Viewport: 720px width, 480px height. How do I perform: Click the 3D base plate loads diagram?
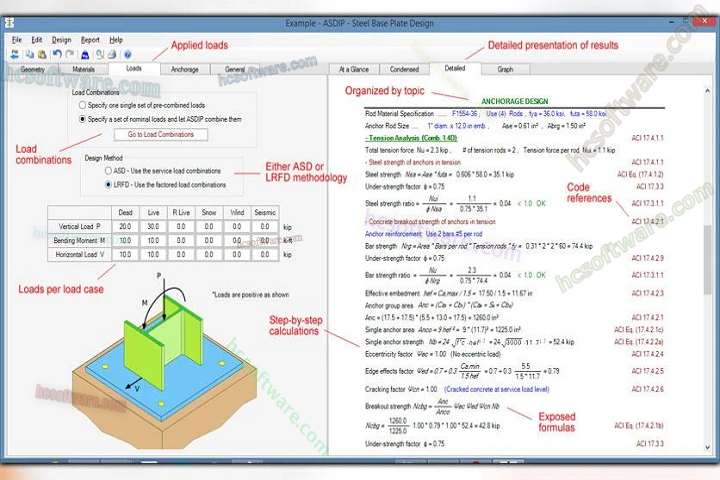coord(163,361)
